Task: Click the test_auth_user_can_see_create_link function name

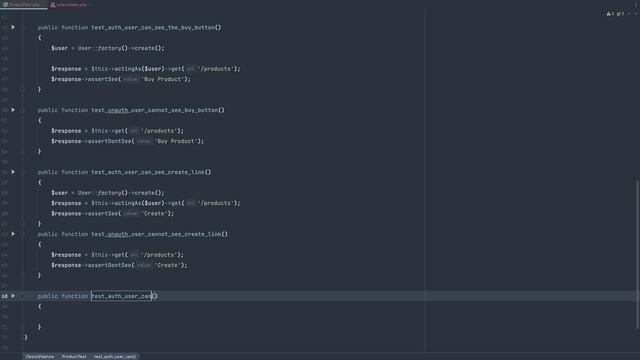Action: pos(148,172)
